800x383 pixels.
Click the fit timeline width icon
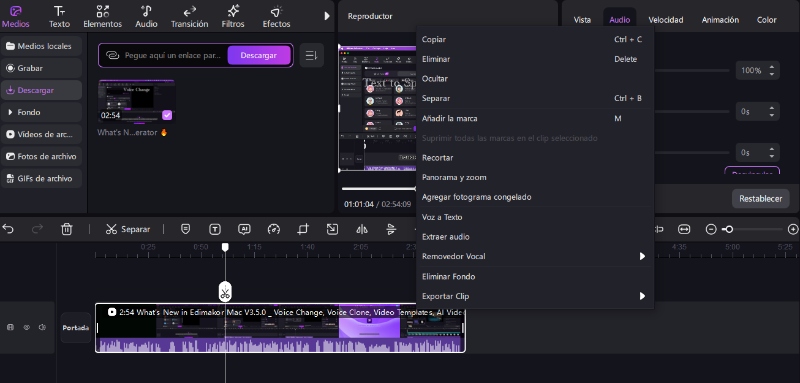(x=684, y=229)
